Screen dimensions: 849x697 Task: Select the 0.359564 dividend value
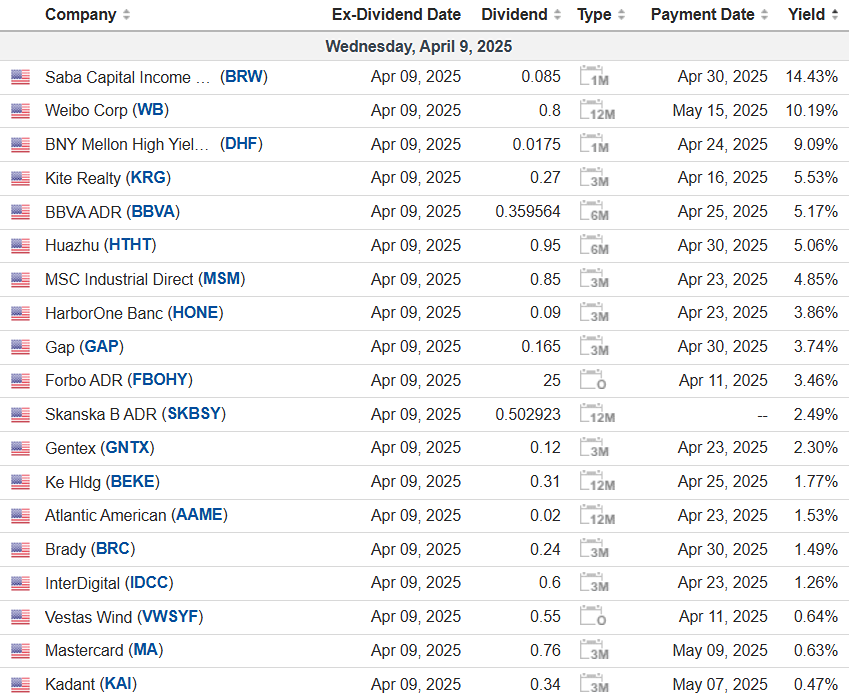click(528, 211)
